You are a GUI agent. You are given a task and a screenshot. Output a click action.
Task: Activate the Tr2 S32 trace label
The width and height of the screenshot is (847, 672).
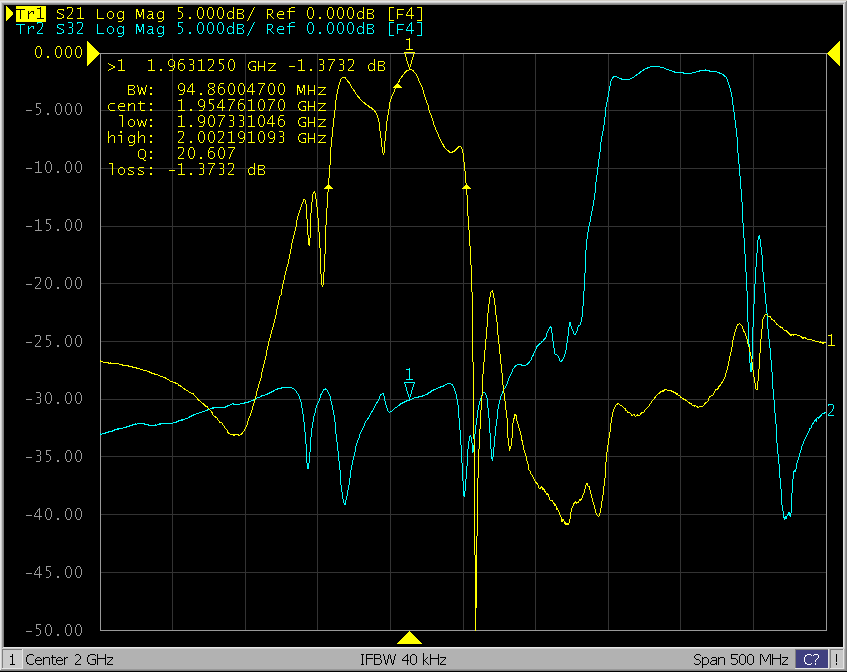(32, 28)
